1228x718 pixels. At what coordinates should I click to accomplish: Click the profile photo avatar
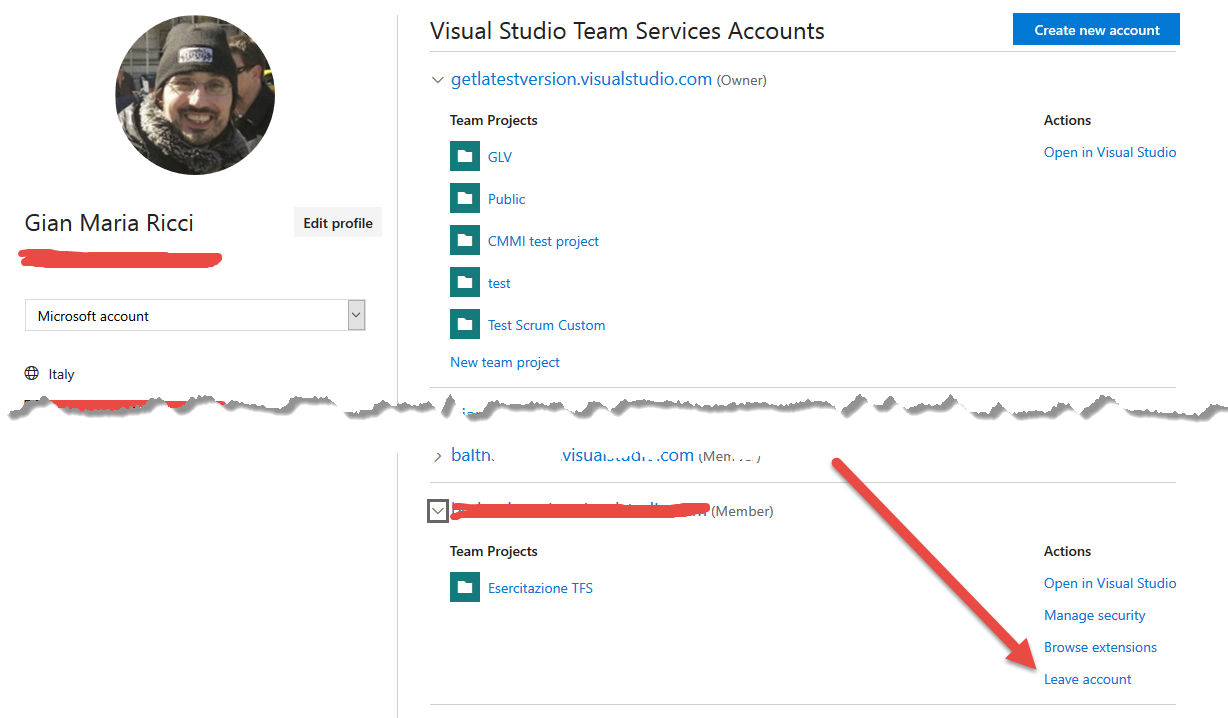pos(195,95)
